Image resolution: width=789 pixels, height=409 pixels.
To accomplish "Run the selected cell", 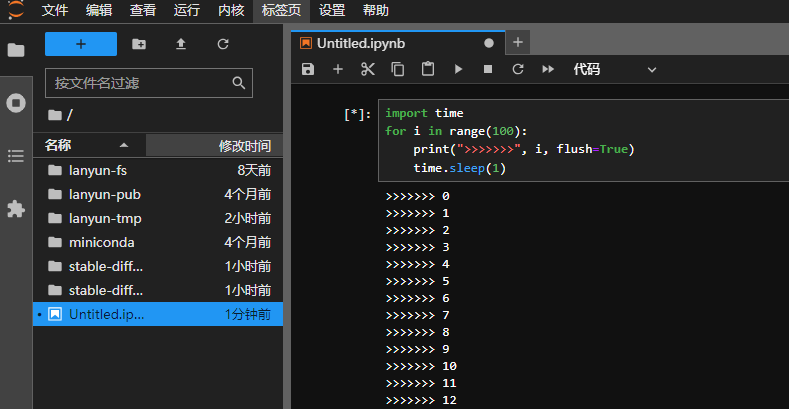I will [458, 69].
